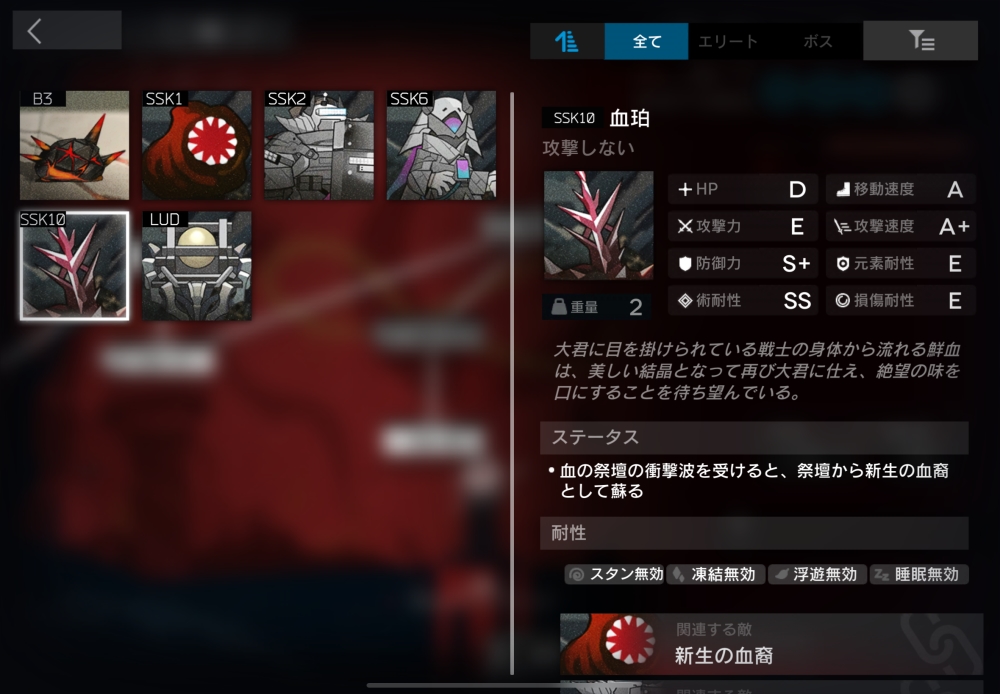This screenshot has width=1000, height=694.
Task: Click the 浮遊無効 resistance tag
Action: click(817, 574)
